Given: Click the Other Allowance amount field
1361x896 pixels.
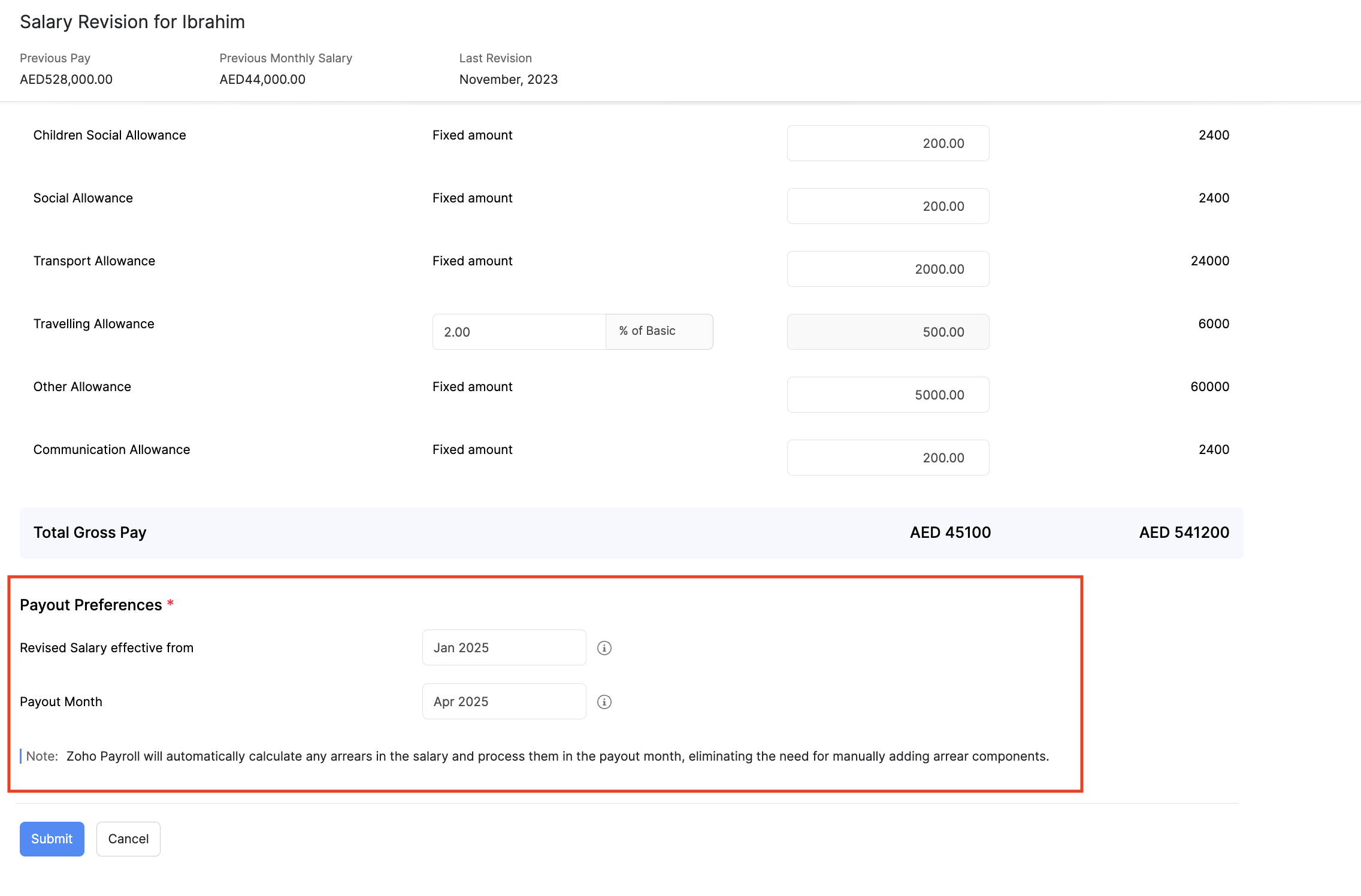Looking at the screenshot, I should (888, 394).
